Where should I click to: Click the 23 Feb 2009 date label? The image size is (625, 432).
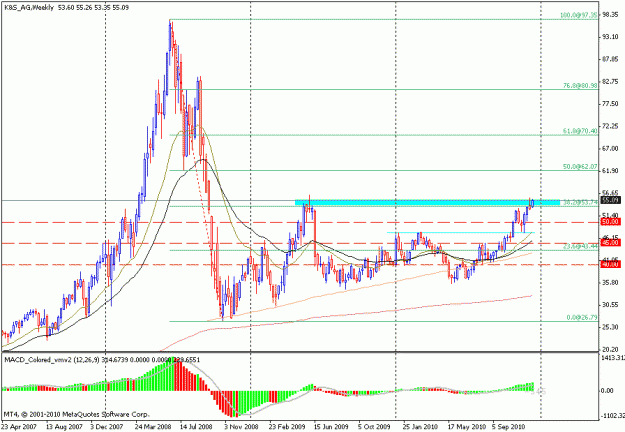pyautogui.click(x=287, y=427)
